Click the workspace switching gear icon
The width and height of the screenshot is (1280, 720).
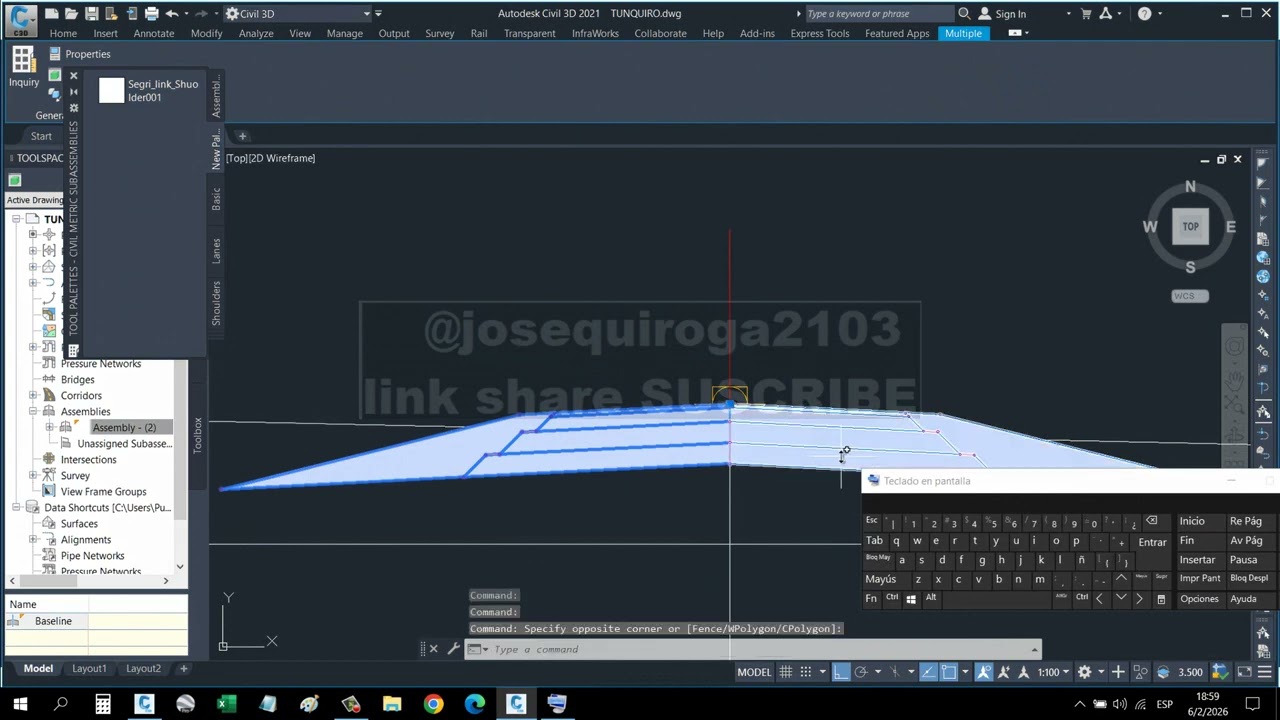(x=1084, y=672)
